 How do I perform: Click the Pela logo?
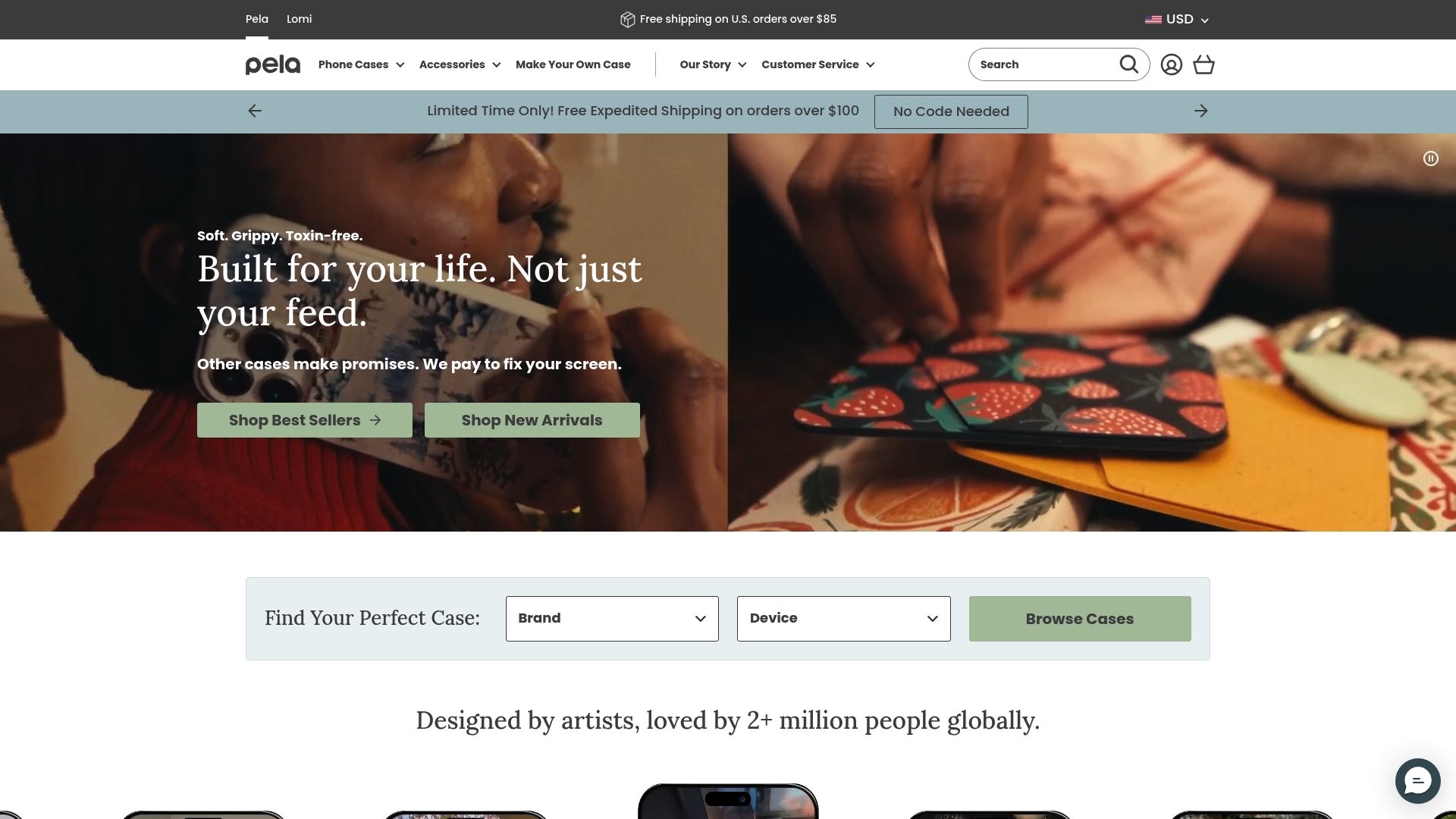click(x=271, y=64)
